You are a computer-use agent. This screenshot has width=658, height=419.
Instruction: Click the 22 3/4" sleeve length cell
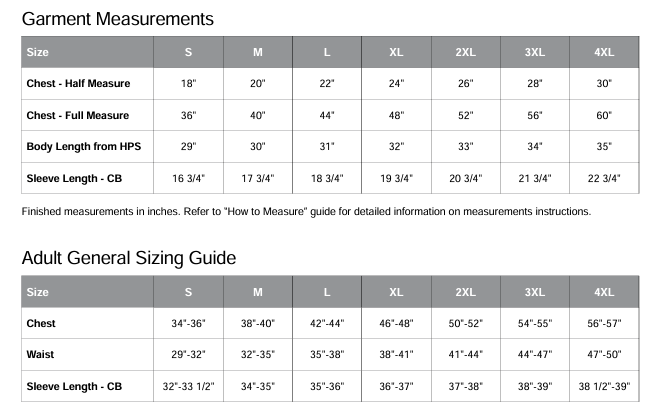click(x=604, y=179)
